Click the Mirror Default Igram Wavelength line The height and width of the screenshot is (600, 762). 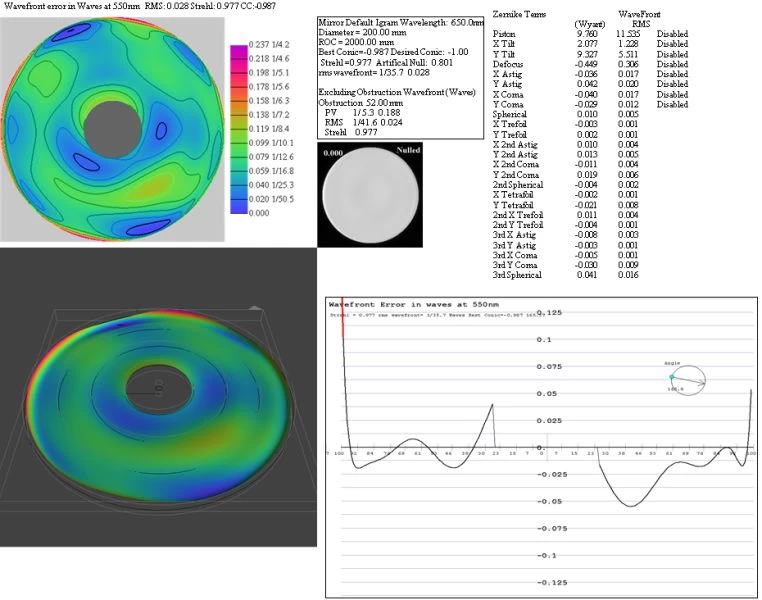pyautogui.click(x=395, y=21)
